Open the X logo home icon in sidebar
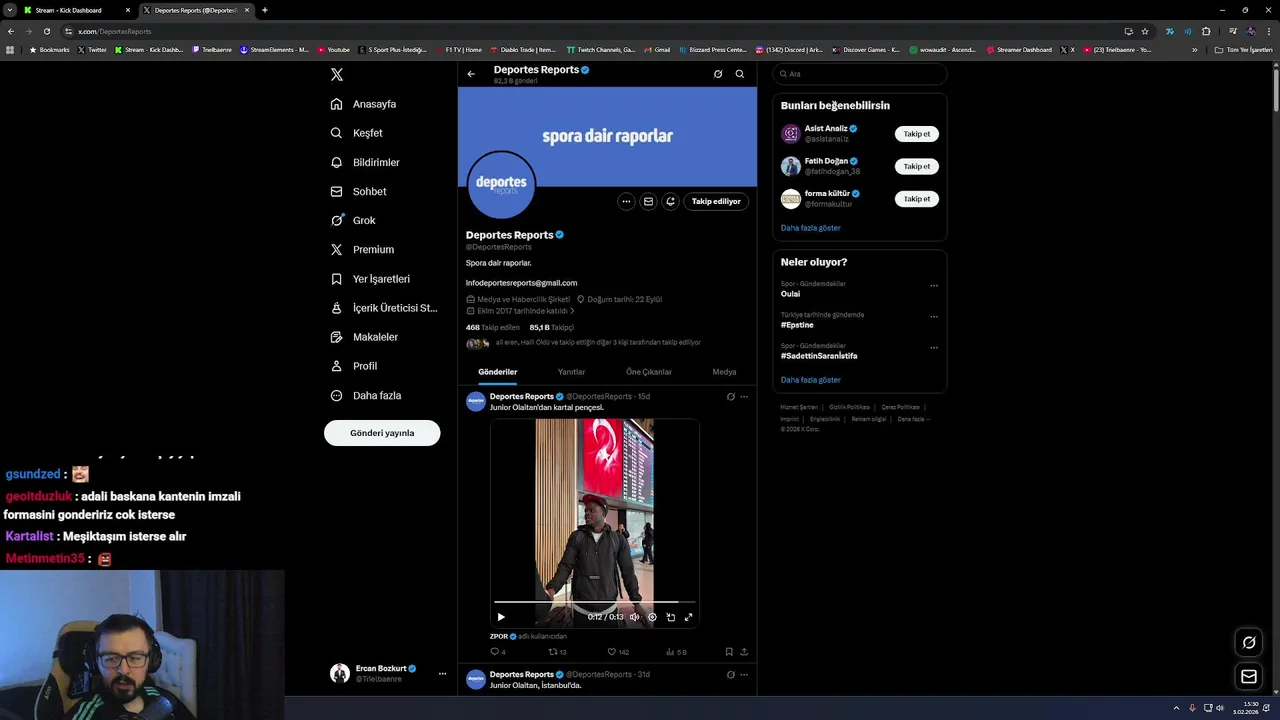Viewport: 1280px width, 720px height. 337,75
